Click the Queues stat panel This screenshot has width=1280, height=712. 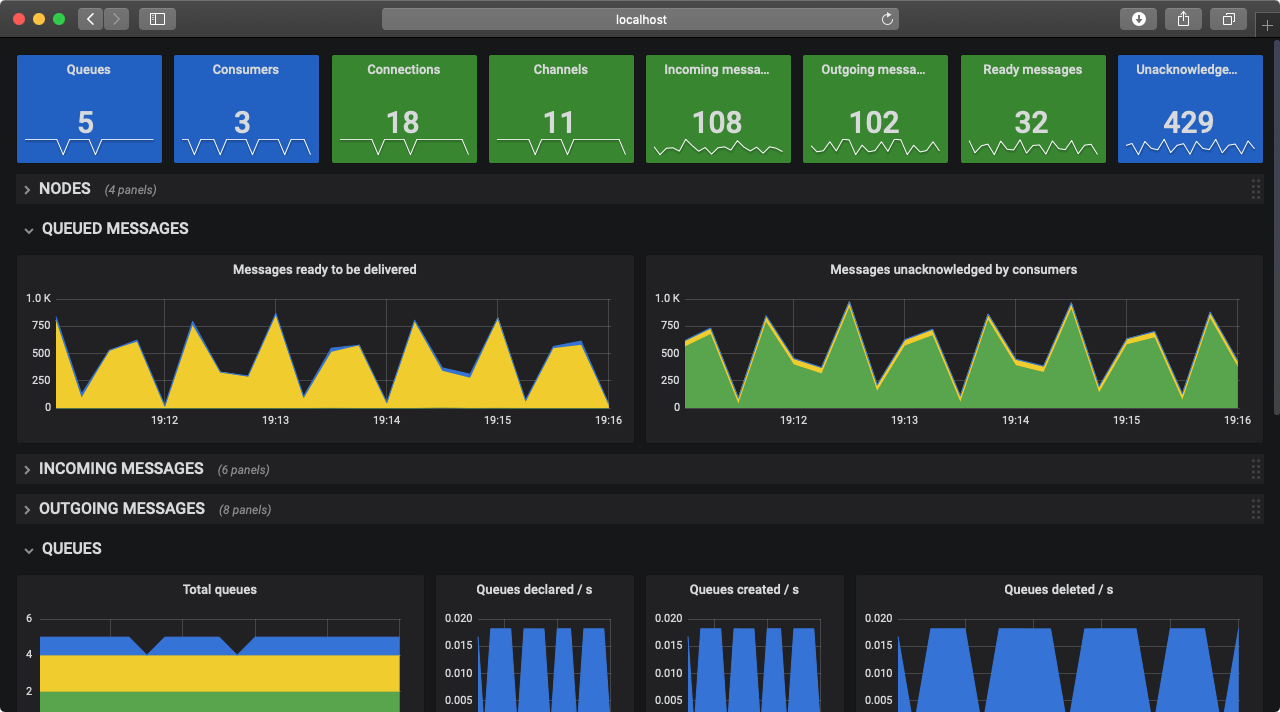[x=88, y=109]
